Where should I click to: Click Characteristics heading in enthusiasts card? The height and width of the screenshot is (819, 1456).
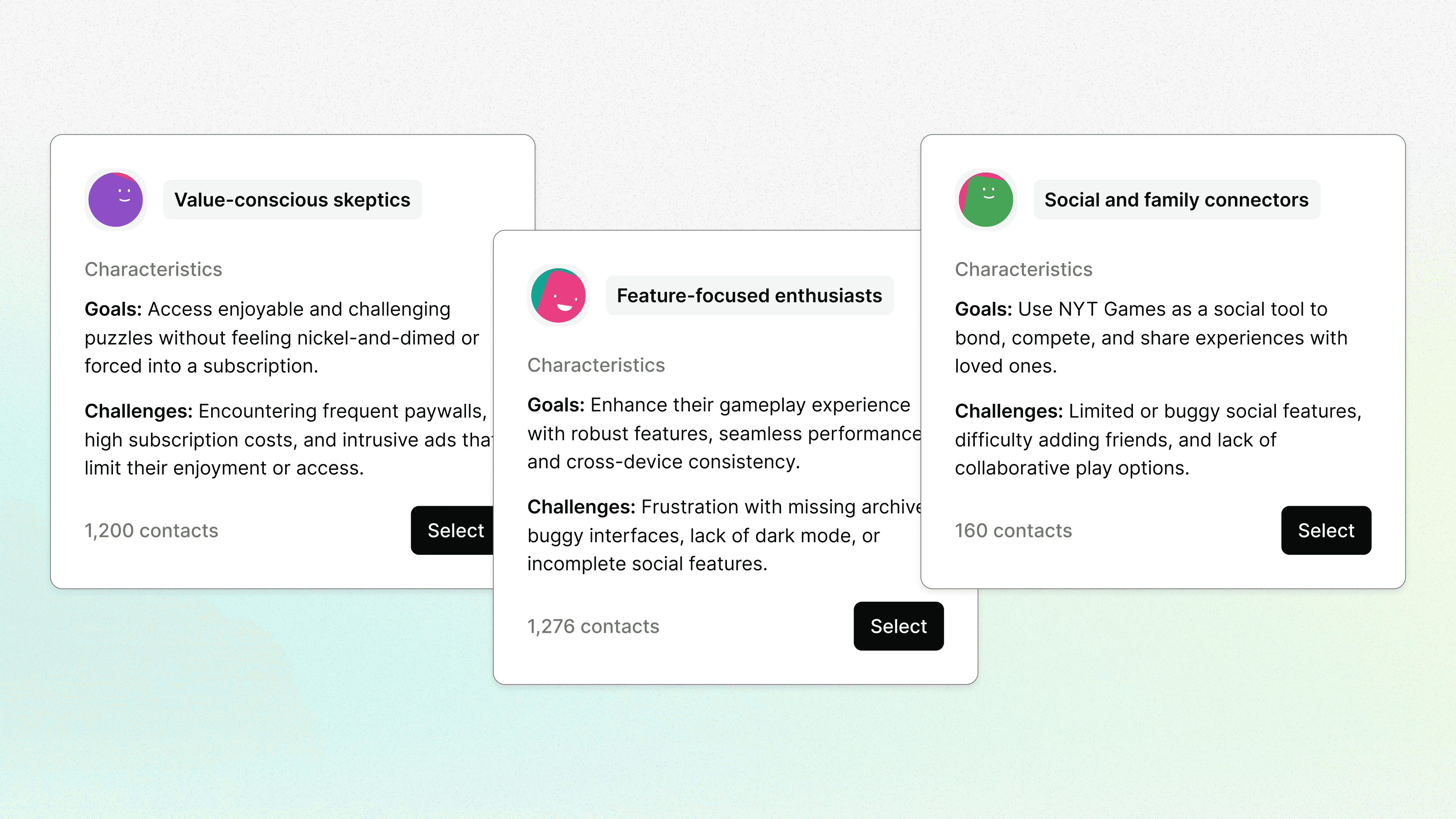tap(596, 365)
